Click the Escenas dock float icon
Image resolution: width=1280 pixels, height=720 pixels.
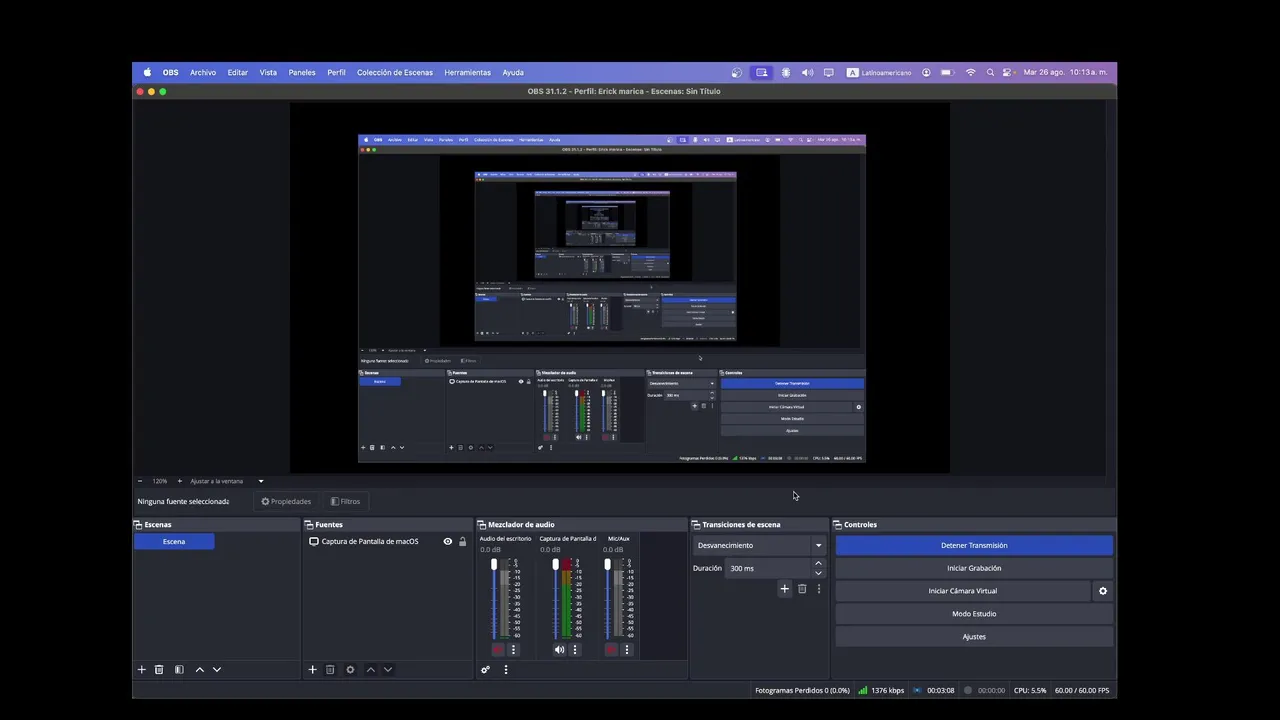pyautogui.click(x=138, y=525)
